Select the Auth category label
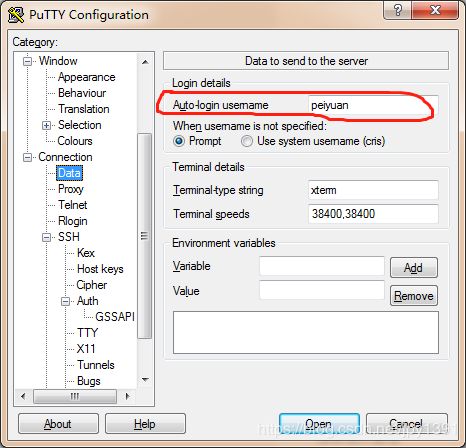466x448 pixels. click(x=88, y=301)
